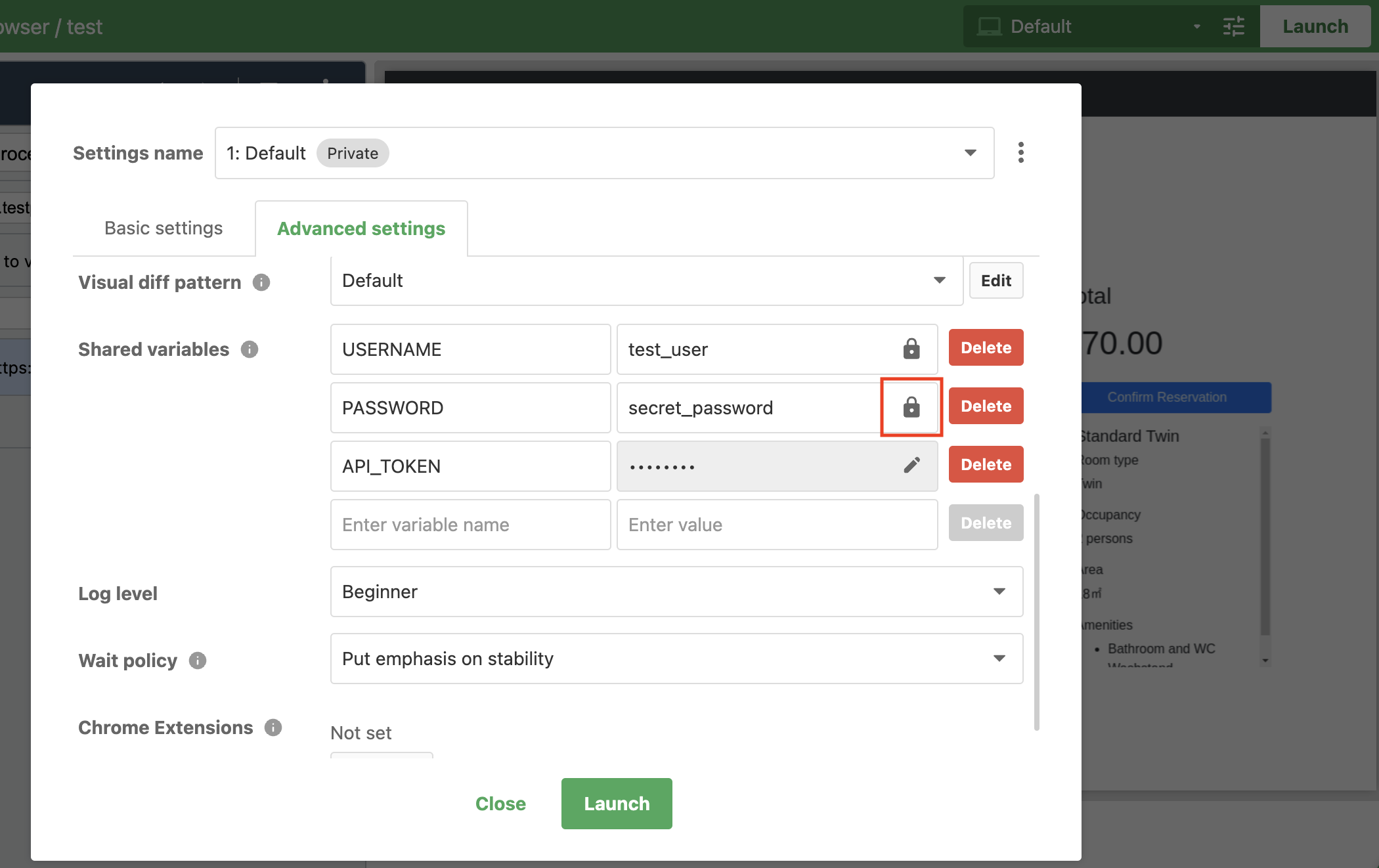Click the info icon next to Wait policy
Screen dimensions: 1379x868
(x=196, y=661)
